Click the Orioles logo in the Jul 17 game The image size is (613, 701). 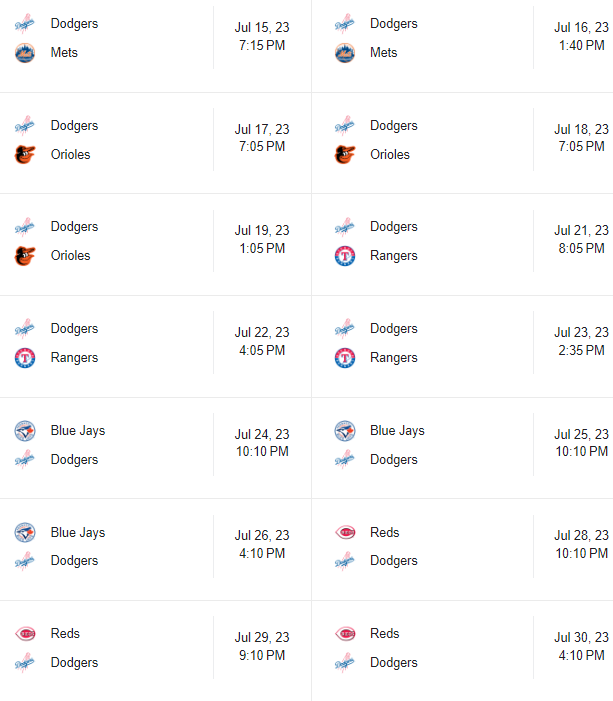pyautogui.click(x=25, y=155)
